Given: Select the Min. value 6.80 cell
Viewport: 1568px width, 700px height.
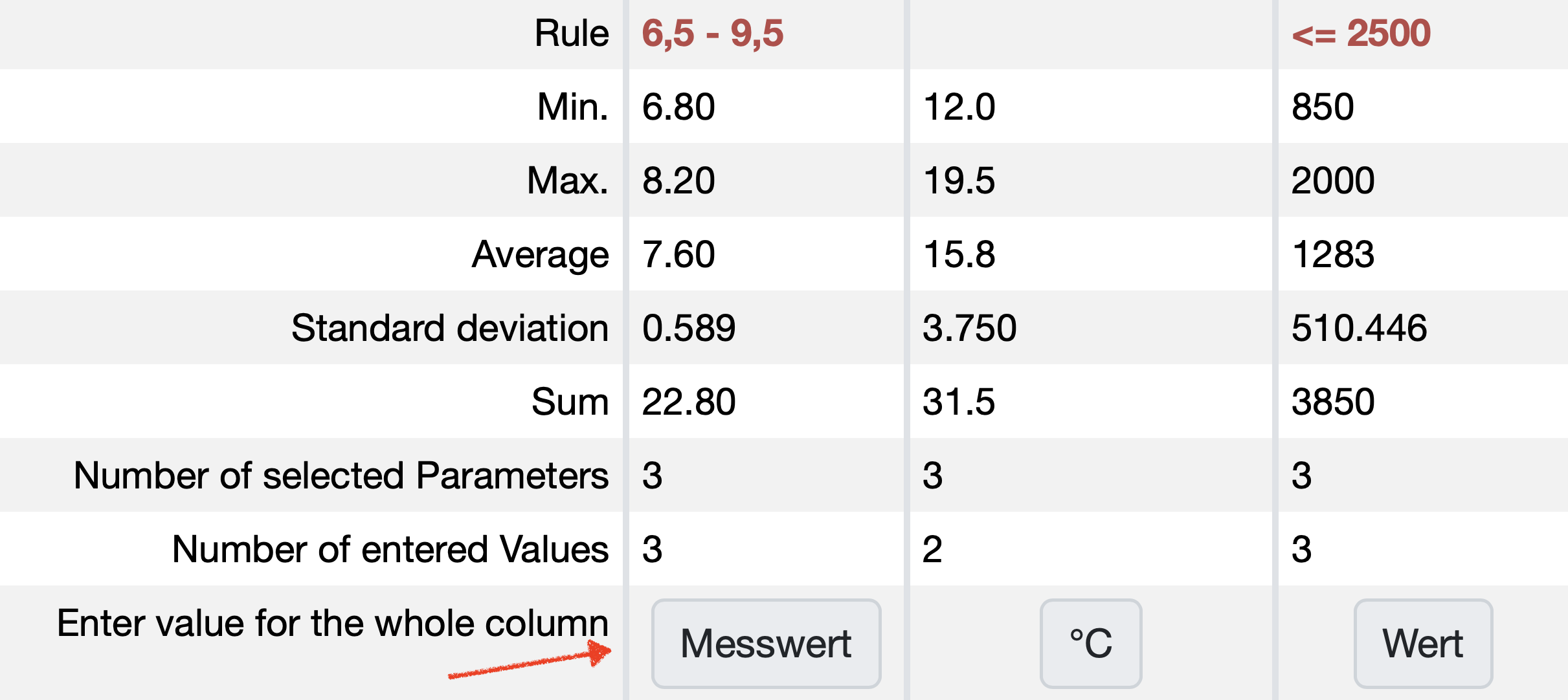Looking at the screenshot, I should [x=678, y=107].
